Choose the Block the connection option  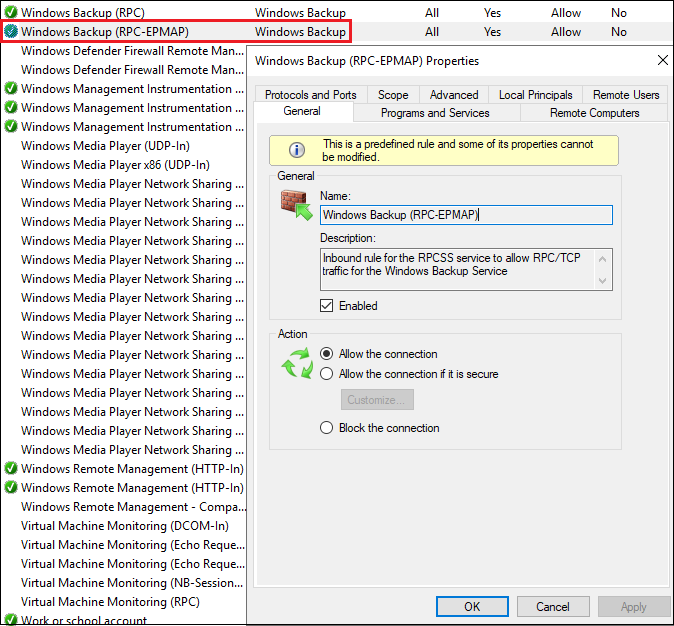327,428
